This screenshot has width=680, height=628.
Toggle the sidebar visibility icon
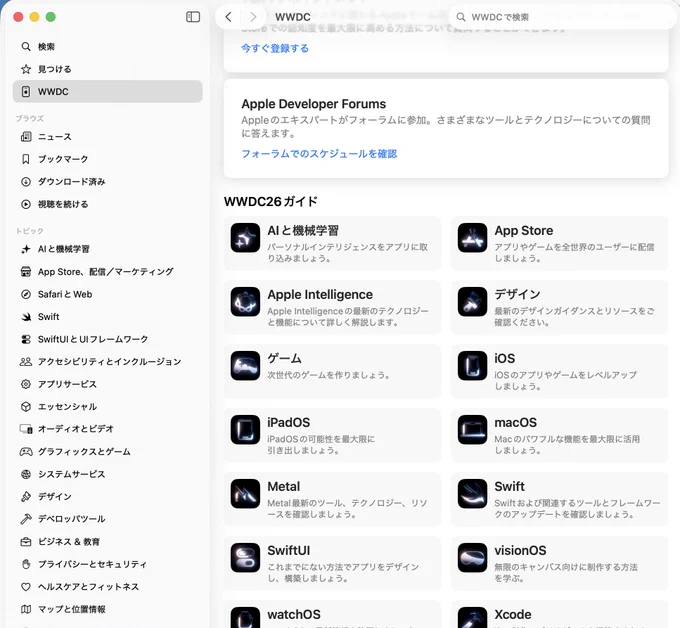click(x=193, y=17)
